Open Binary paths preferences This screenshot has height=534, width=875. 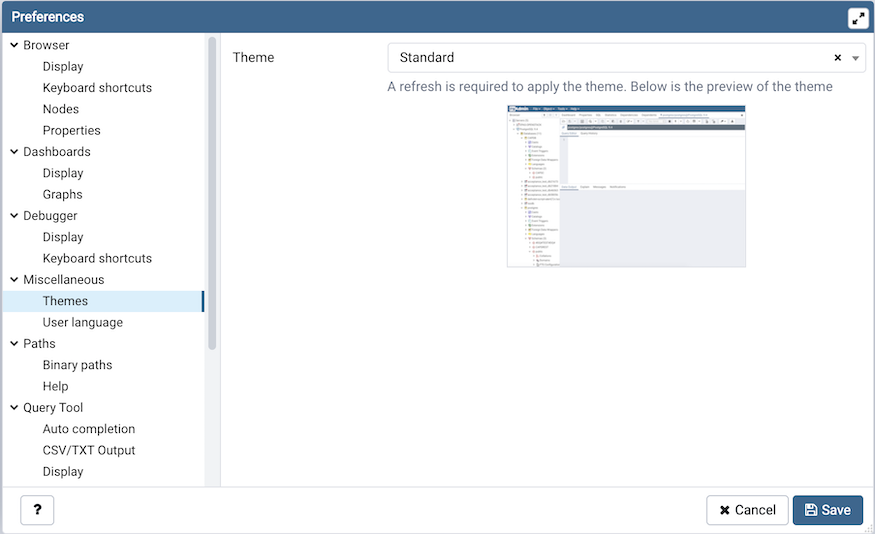[77, 365]
